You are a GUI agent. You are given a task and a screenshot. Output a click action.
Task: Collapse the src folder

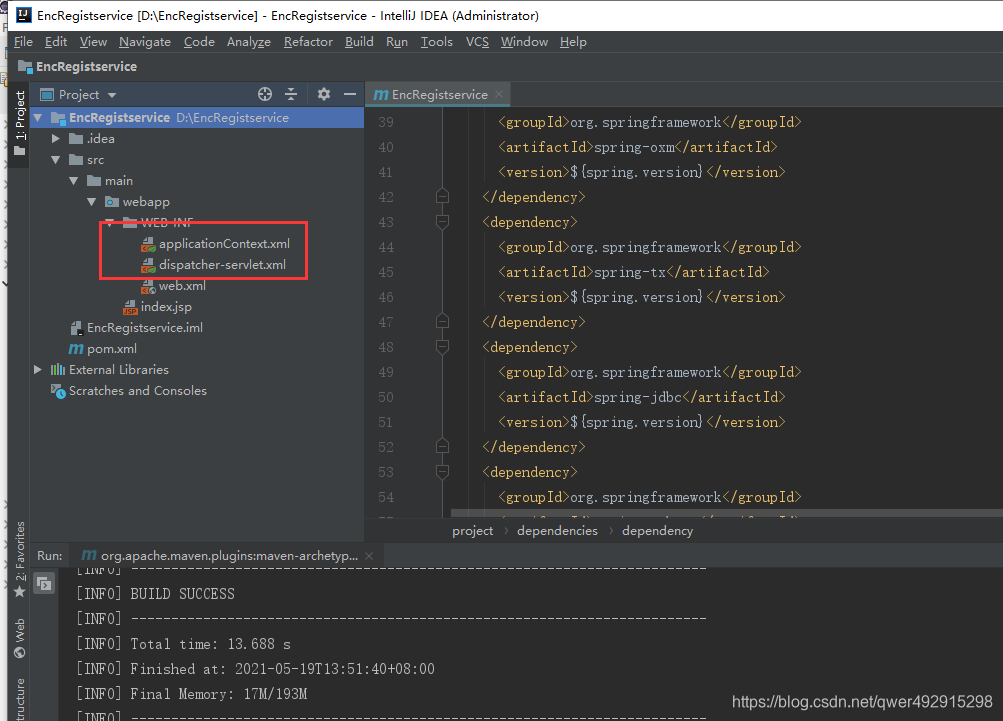[56, 160]
